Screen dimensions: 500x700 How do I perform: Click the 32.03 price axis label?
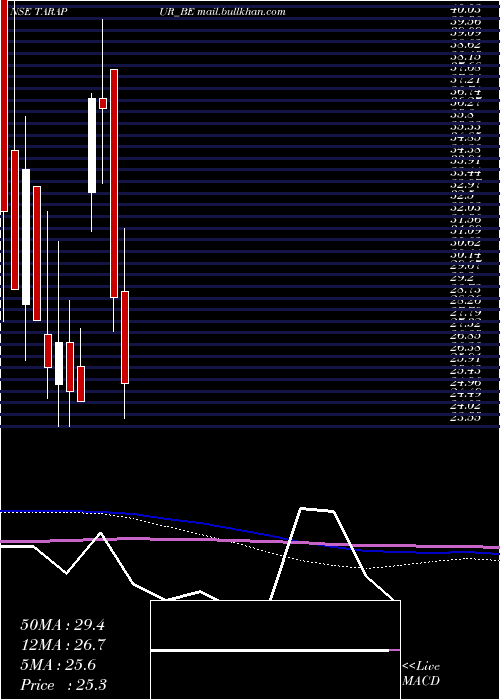465,208
